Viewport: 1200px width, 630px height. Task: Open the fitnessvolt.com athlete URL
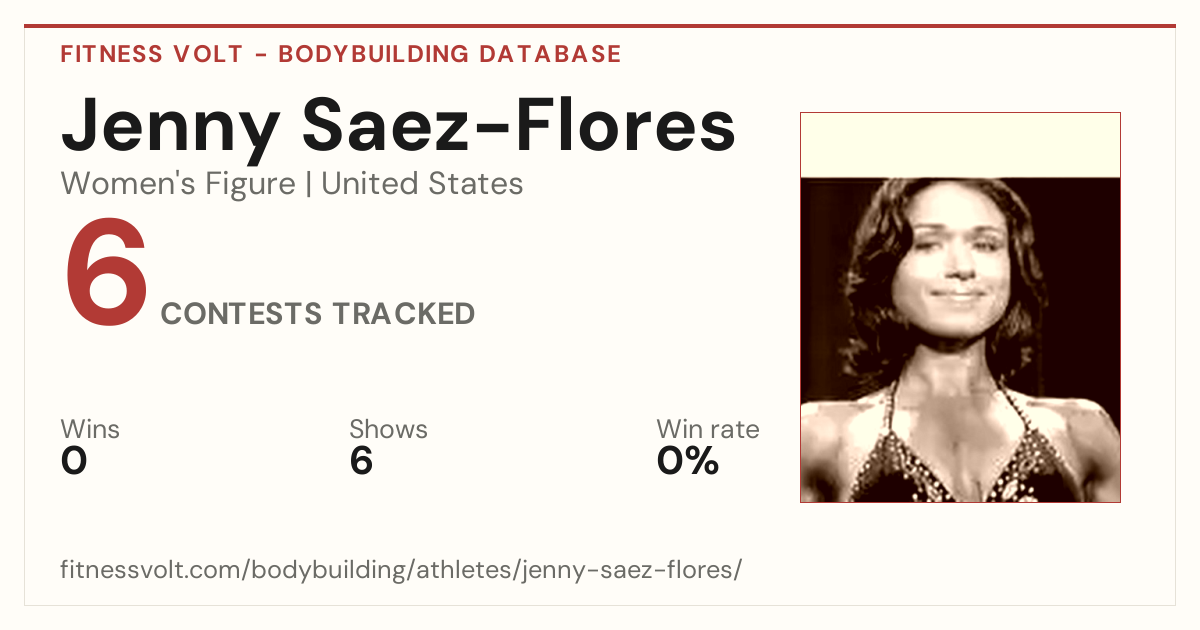[401, 571]
